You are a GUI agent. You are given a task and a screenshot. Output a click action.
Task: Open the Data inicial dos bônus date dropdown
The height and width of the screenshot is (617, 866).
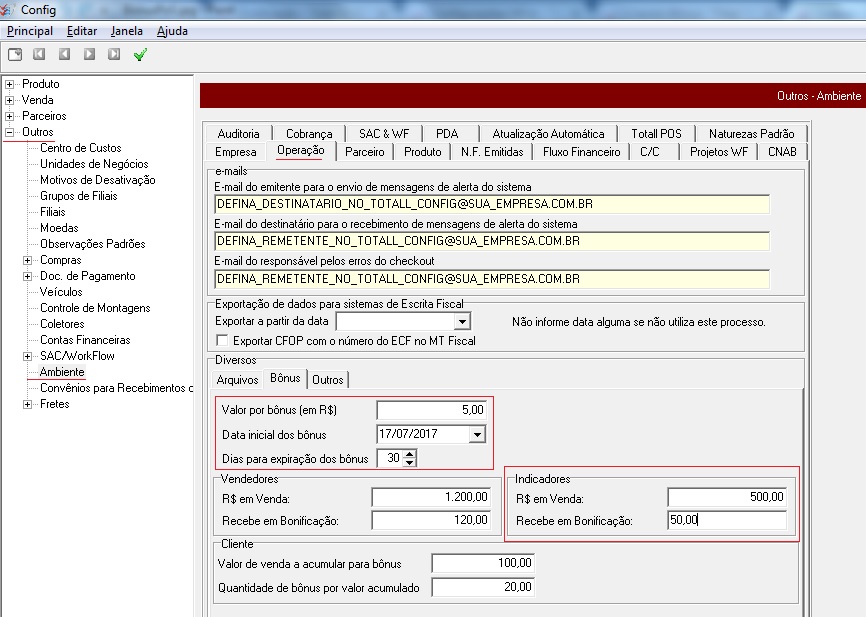tap(477, 435)
